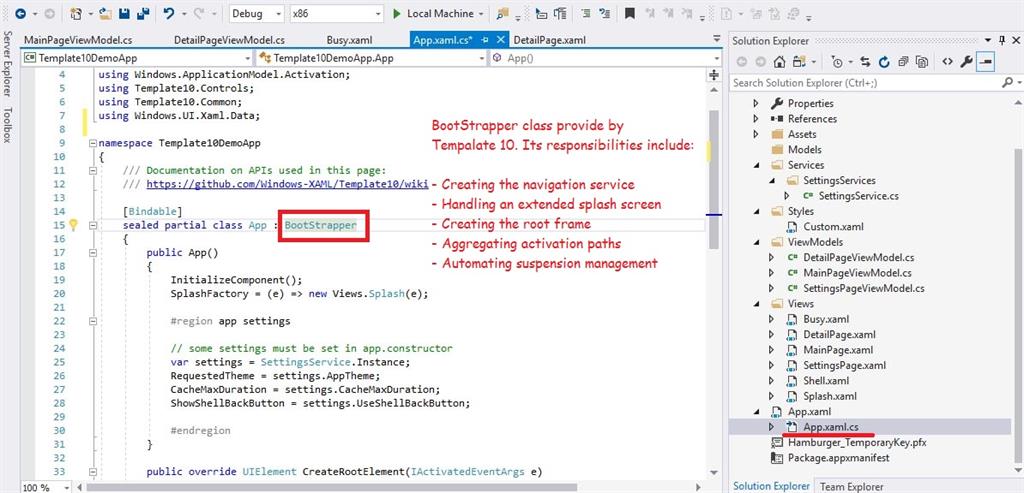Viewport: 1024px width, 493px height.
Task: Select Package.appxmanifest file
Action: [x=839, y=458]
